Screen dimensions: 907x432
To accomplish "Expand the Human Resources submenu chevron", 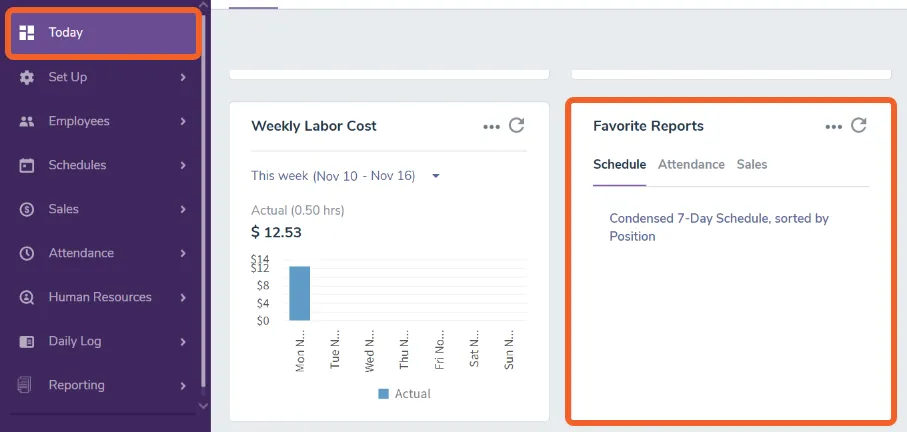I will click(x=183, y=297).
